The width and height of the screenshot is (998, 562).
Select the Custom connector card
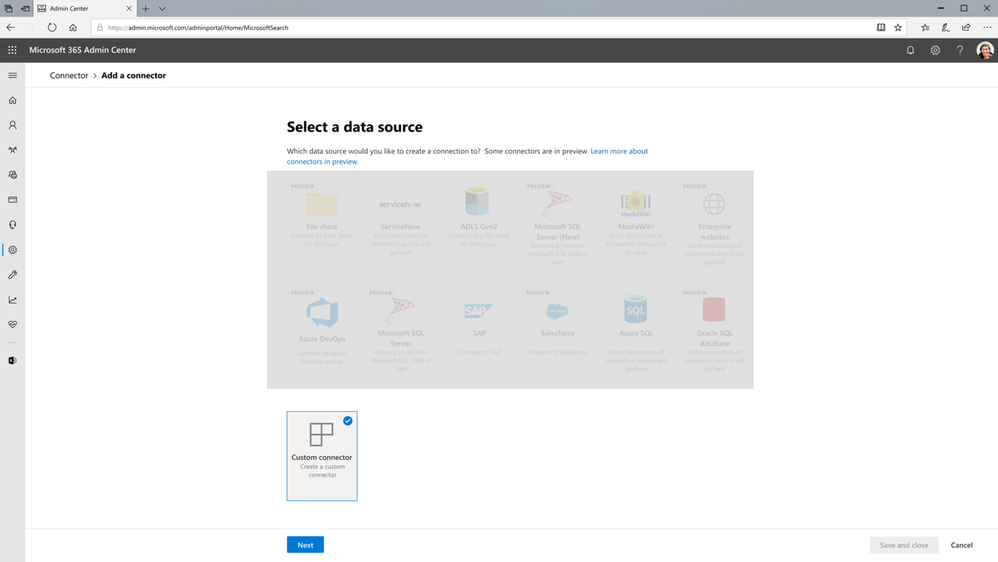pos(322,456)
